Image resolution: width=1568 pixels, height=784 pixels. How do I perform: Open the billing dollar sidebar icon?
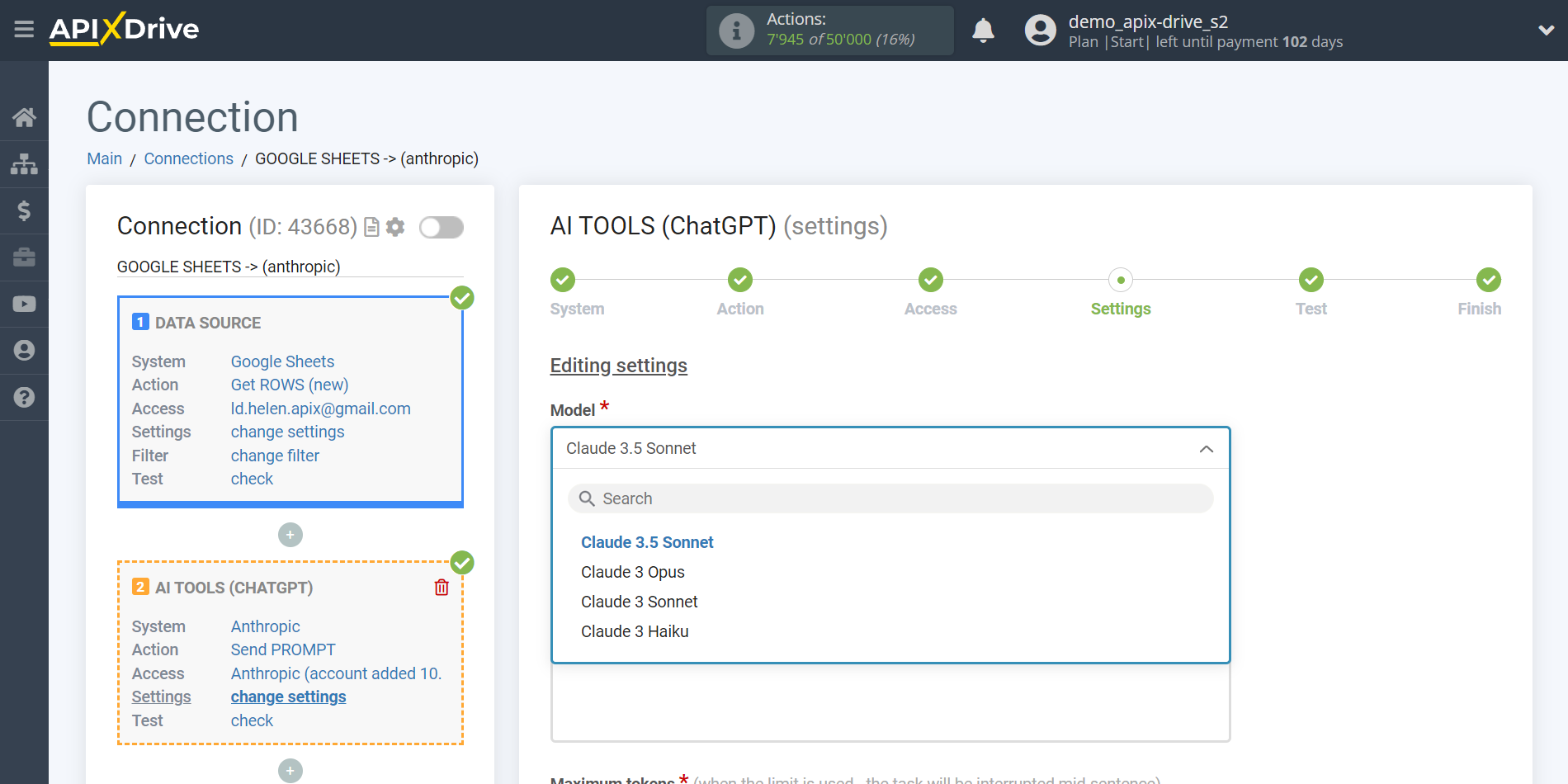pyautogui.click(x=24, y=210)
